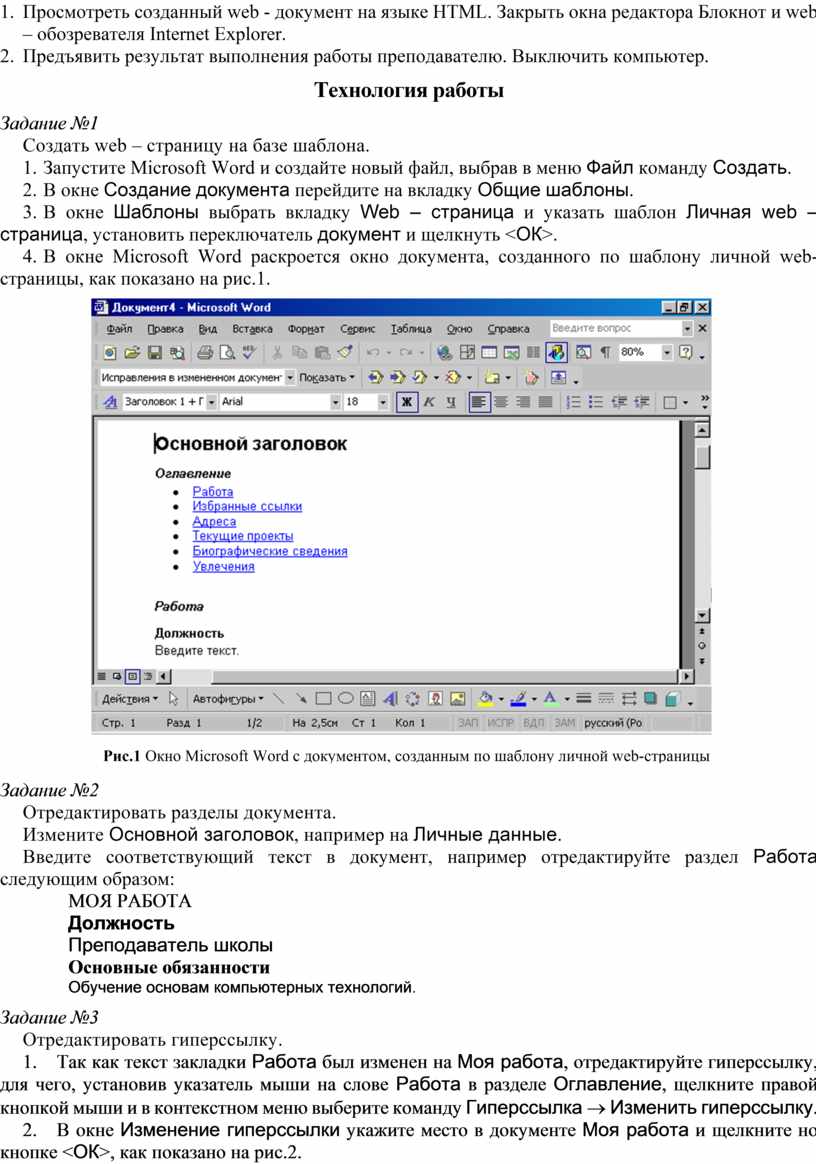Open the font size 18 dropdown
Screen dimensions: 816x1164
point(383,402)
